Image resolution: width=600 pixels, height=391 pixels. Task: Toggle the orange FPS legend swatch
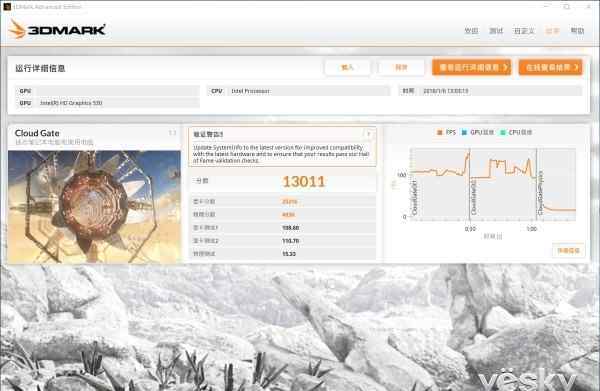(x=440, y=132)
